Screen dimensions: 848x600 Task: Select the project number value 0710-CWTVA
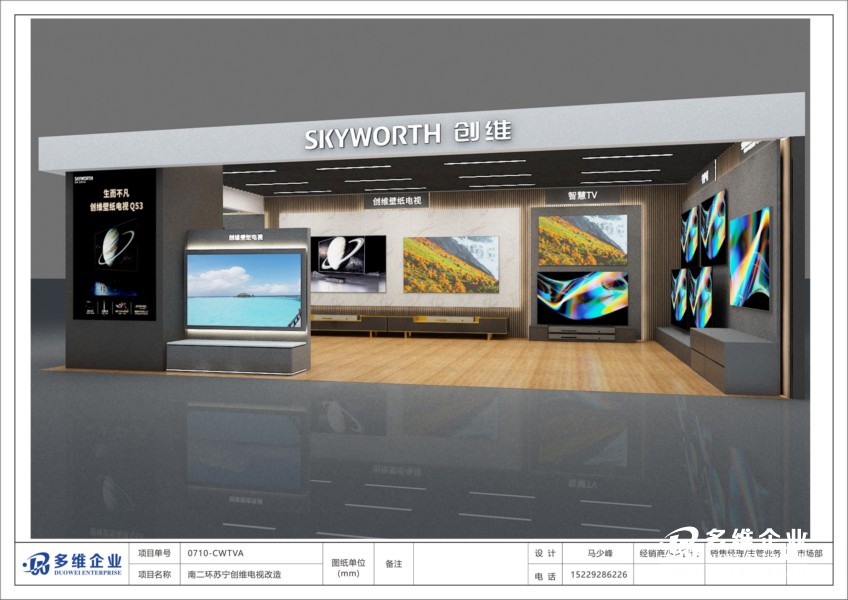coord(215,553)
